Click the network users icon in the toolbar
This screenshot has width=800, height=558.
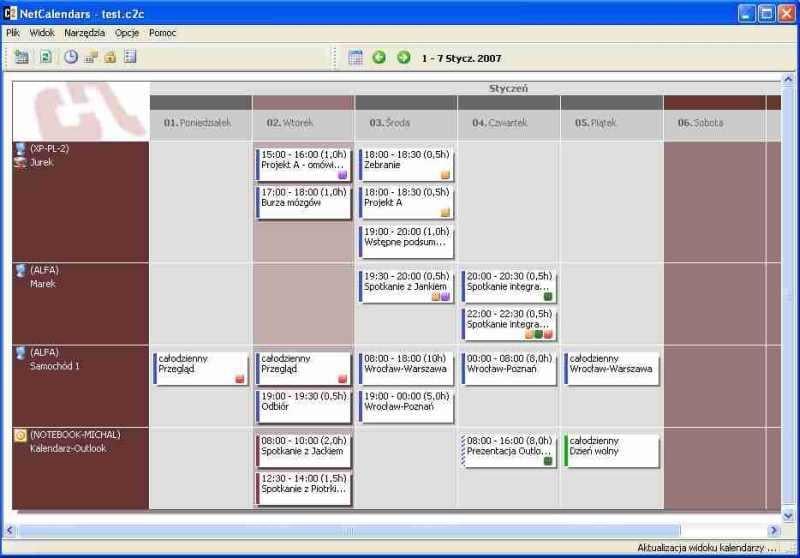coord(91,57)
